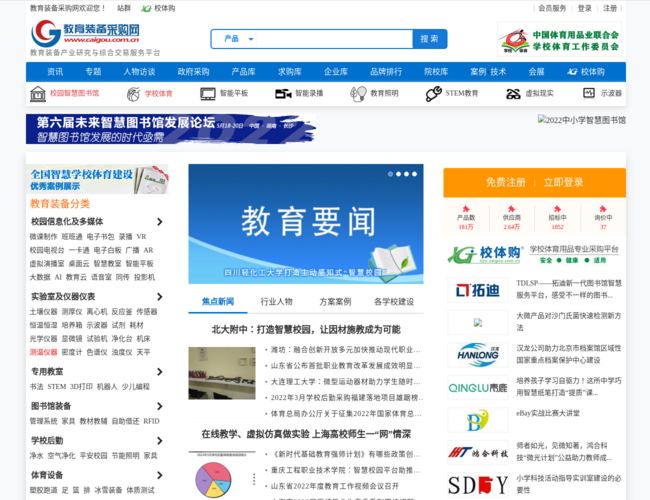Click the 免费注册 button
This screenshot has height=500, width=650.
505,182
